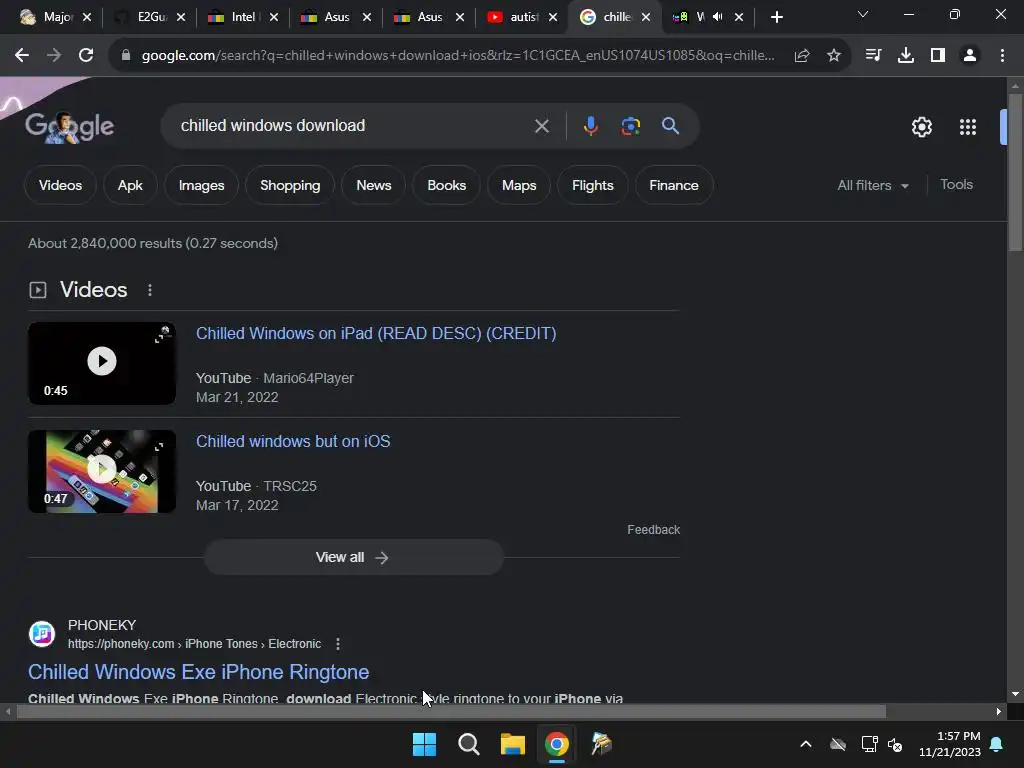Toggle the Chrome side panel
The height and width of the screenshot is (768, 1024).
click(938, 56)
